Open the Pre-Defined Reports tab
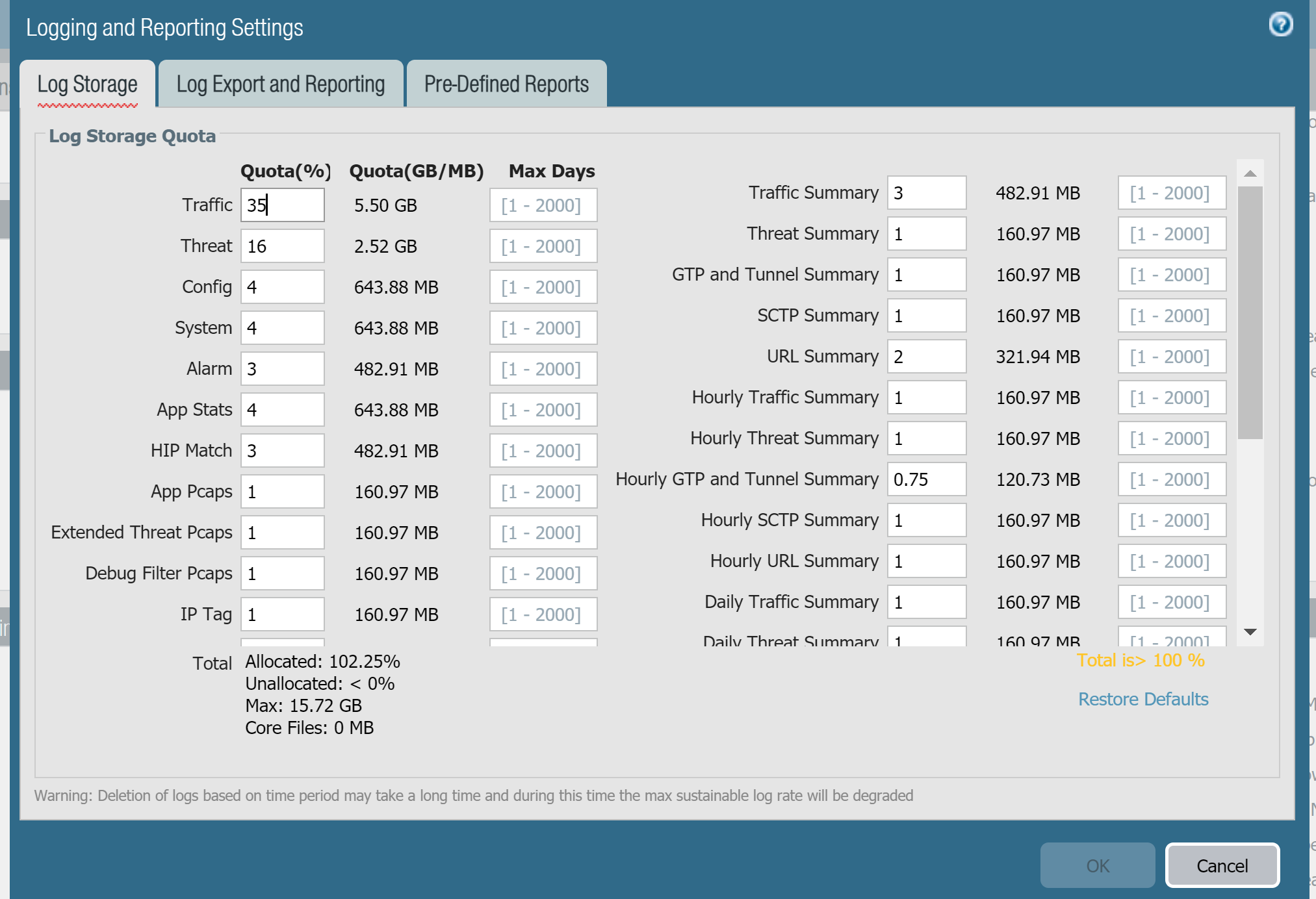 [506, 84]
